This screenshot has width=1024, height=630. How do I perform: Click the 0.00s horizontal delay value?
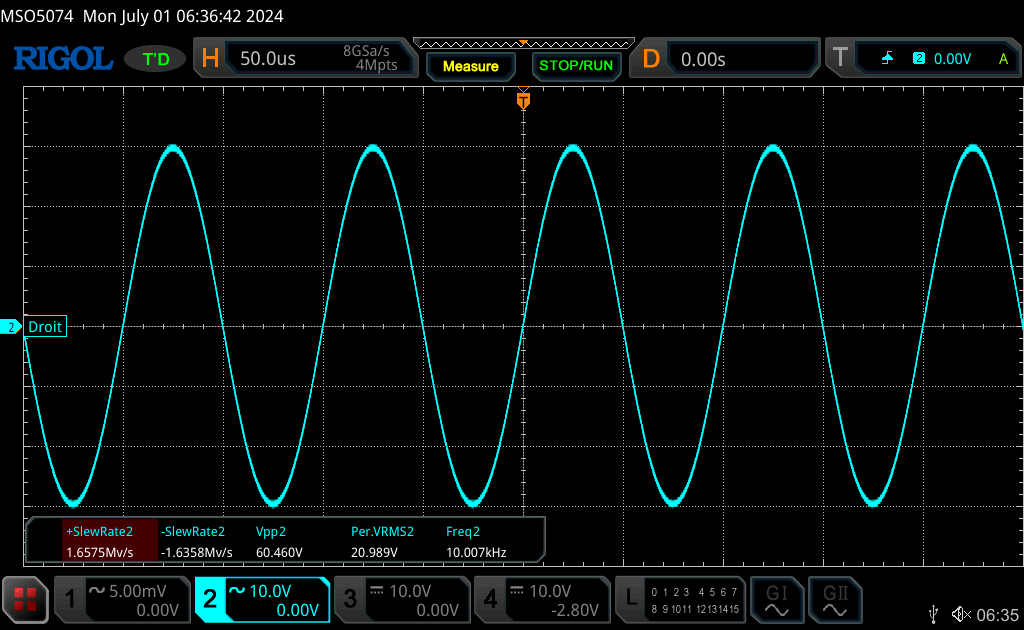click(x=703, y=59)
